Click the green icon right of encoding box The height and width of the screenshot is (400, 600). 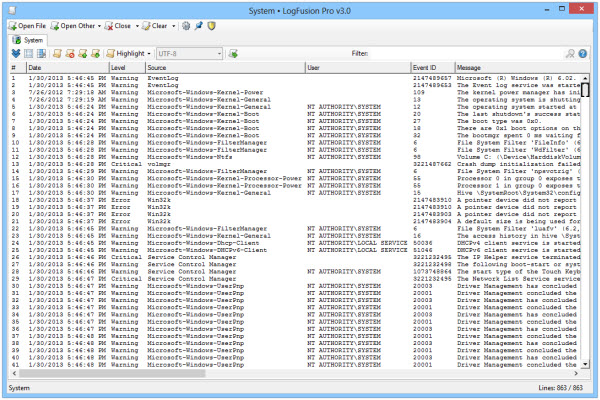pyautogui.click(x=233, y=53)
